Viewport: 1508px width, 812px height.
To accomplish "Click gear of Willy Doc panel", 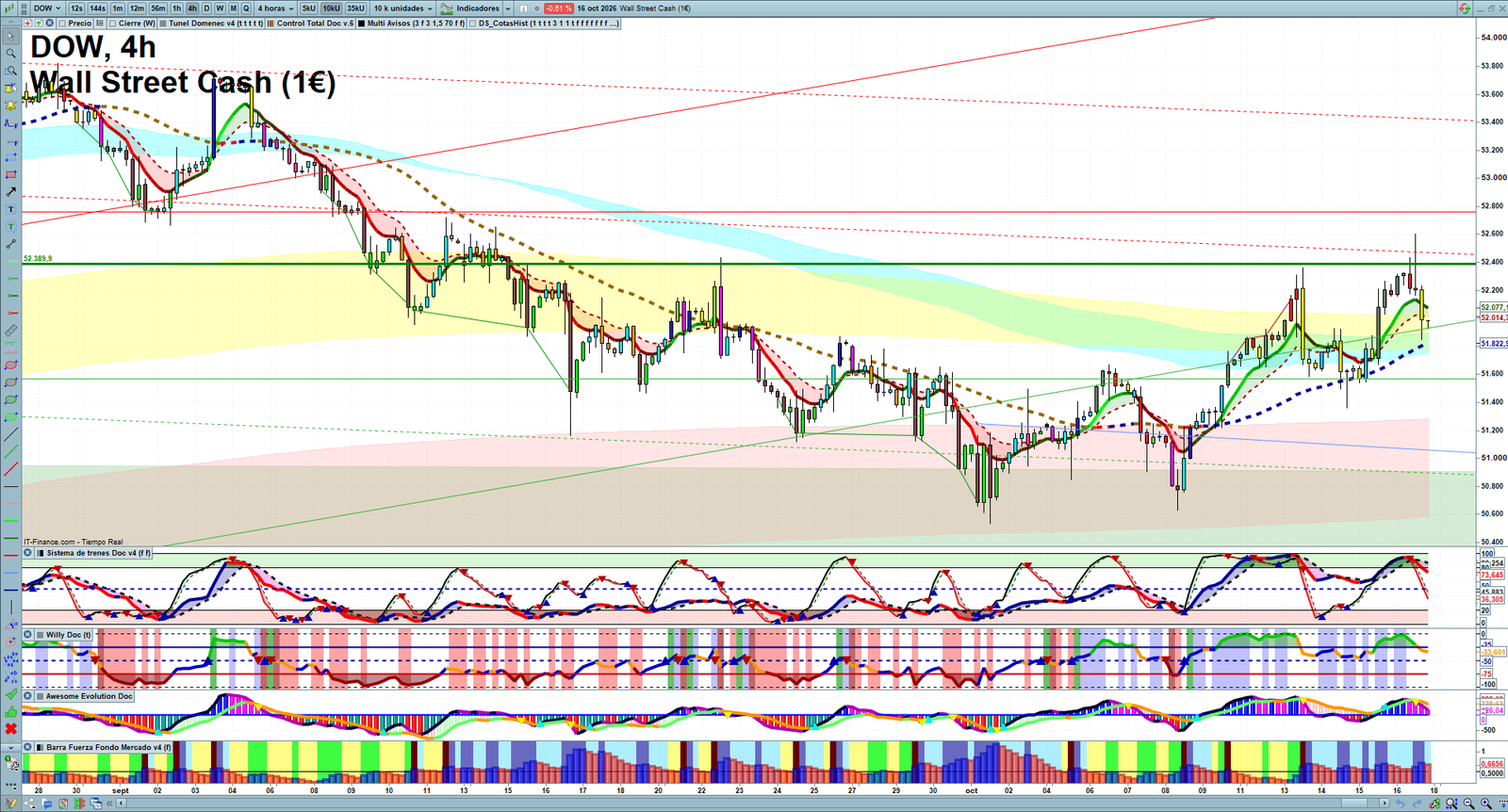I will coord(27,635).
